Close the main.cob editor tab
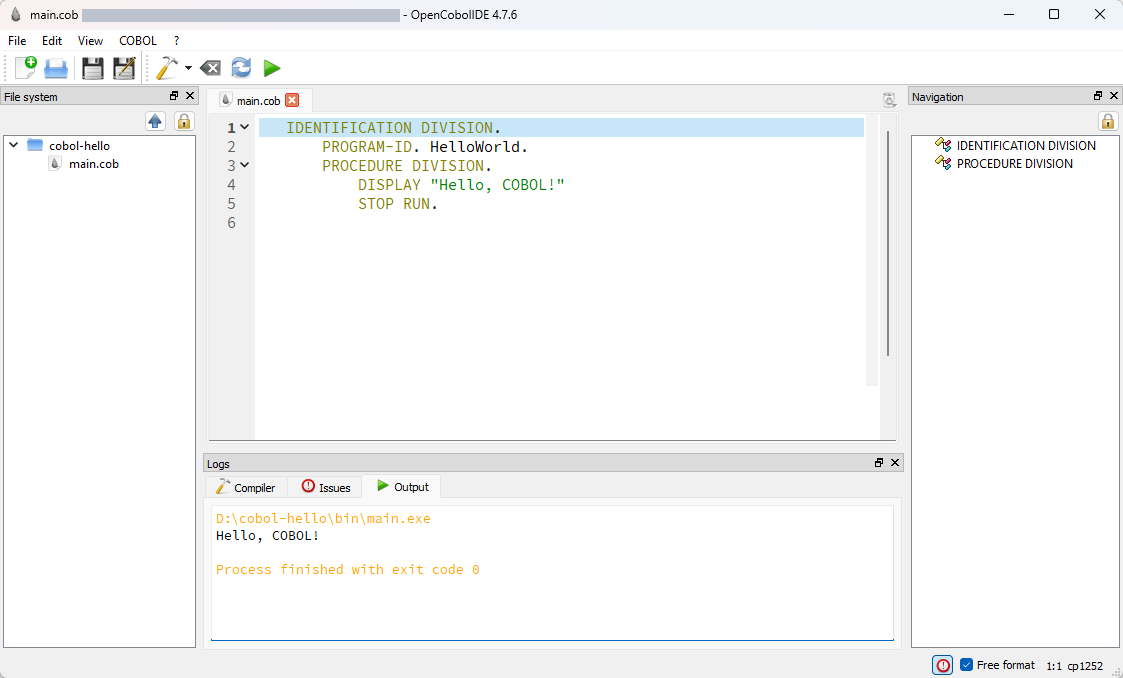 [292, 100]
